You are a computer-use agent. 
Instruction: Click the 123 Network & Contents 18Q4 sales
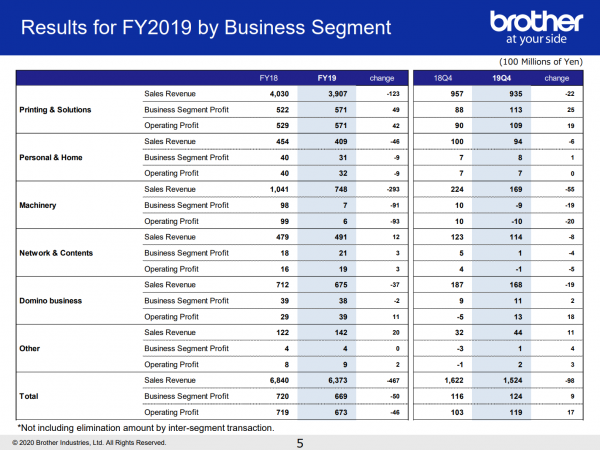pyautogui.click(x=457, y=237)
